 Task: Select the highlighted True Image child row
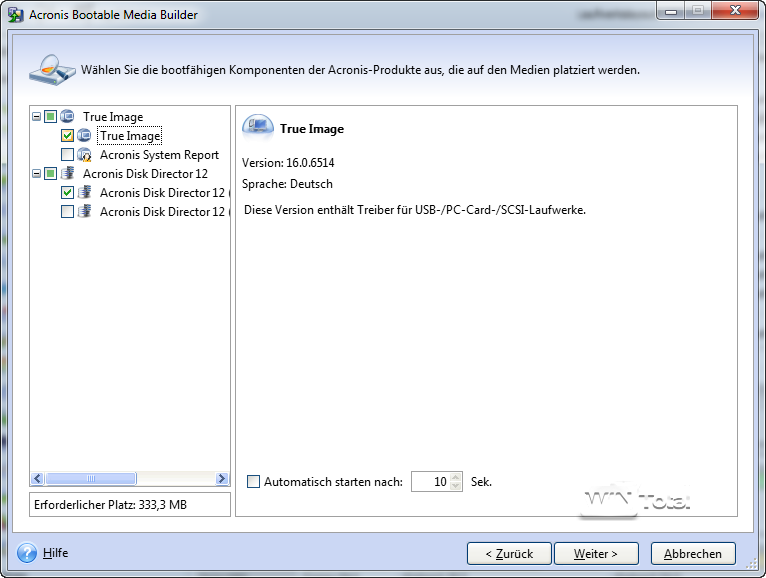[x=130, y=136]
